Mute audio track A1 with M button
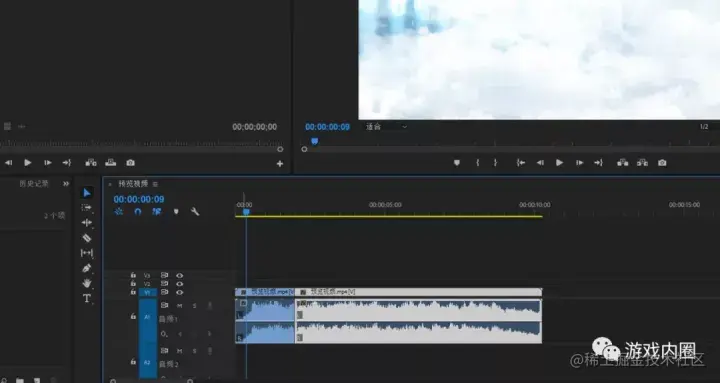The image size is (720, 383). (180, 306)
